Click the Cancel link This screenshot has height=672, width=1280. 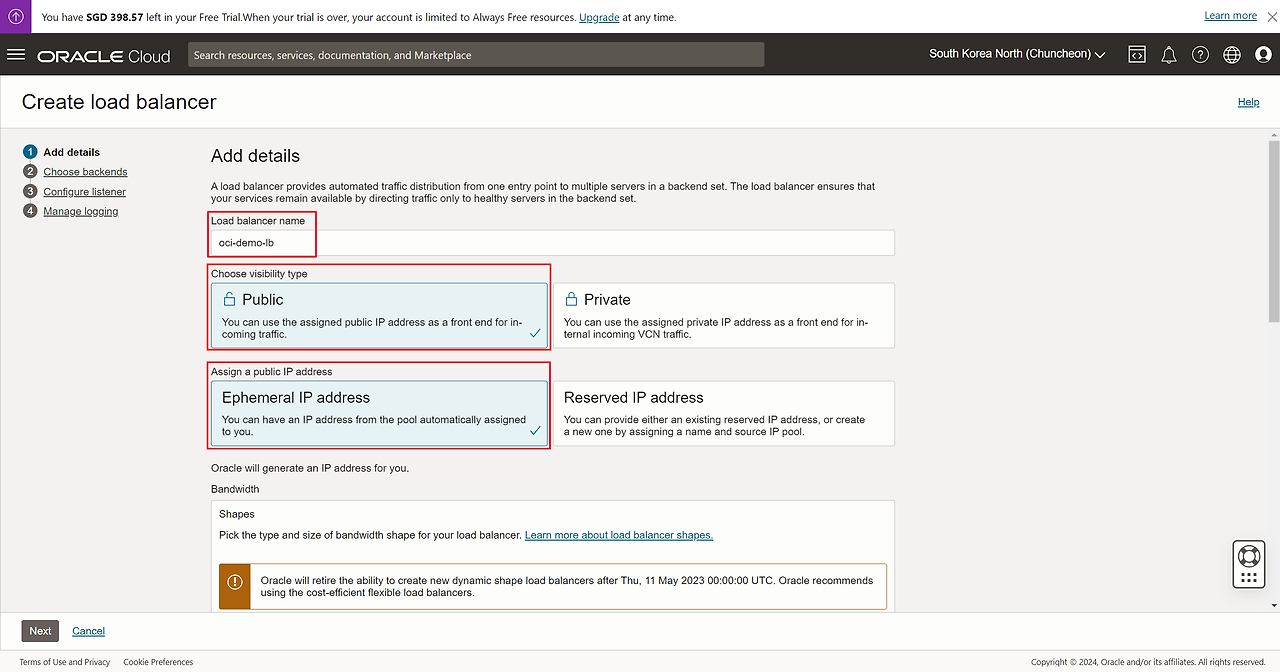88,631
